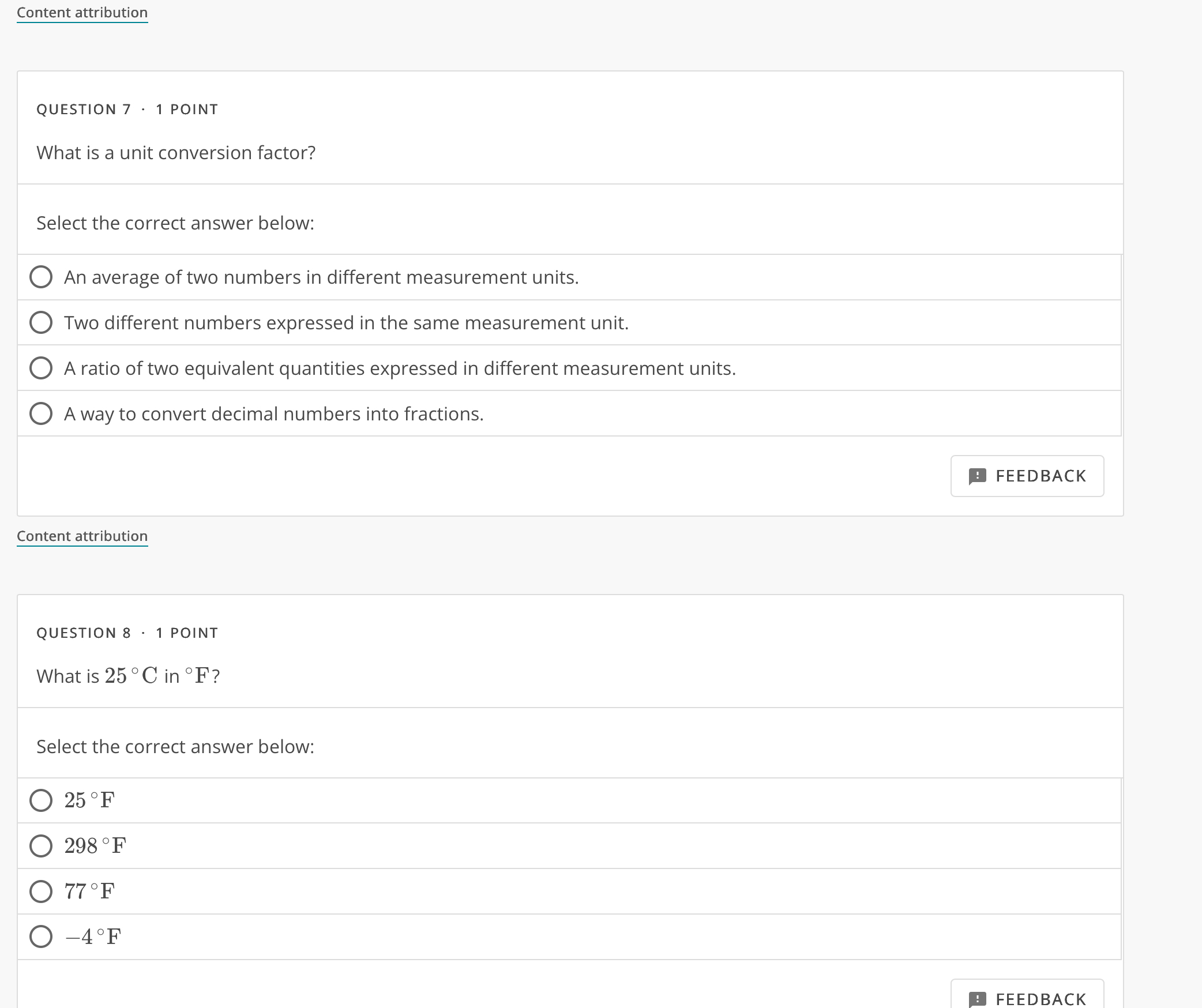This screenshot has height=1008, width=1202.
Task: Select 'An average of two numbers' answer
Action: pyautogui.click(x=41, y=277)
